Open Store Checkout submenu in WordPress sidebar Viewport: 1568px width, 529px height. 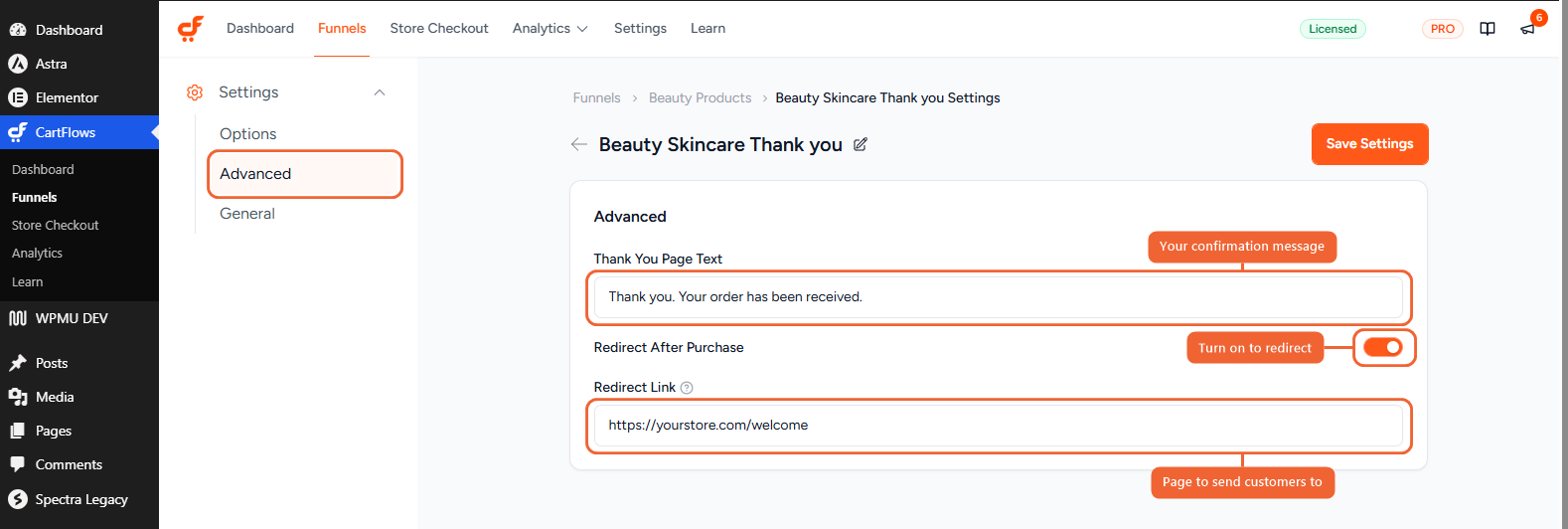pos(56,226)
